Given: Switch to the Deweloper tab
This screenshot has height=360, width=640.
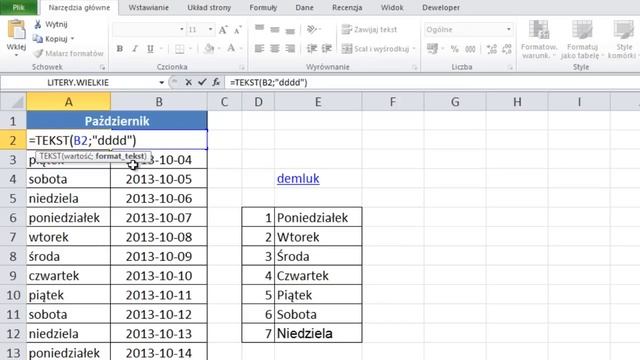Looking at the screenshot, I should [x=441, y=7].
